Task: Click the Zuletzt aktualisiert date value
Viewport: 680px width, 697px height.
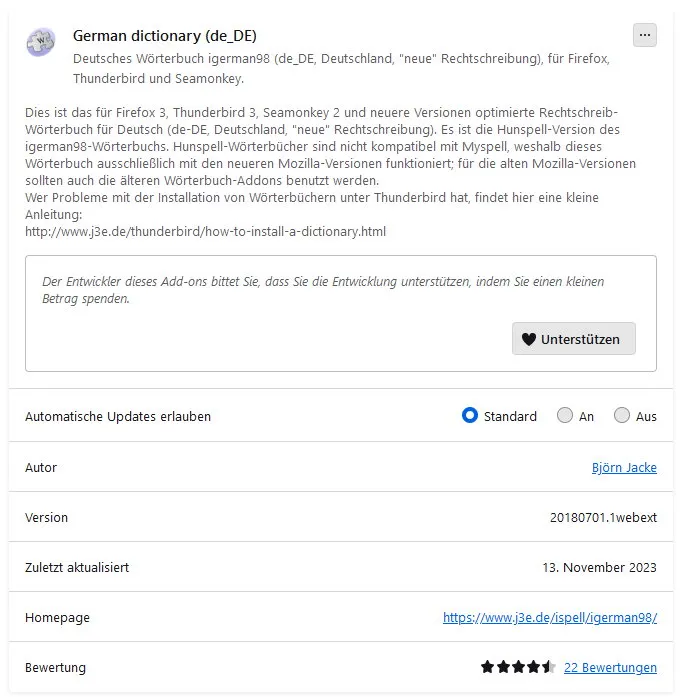Action: (599, 567)
